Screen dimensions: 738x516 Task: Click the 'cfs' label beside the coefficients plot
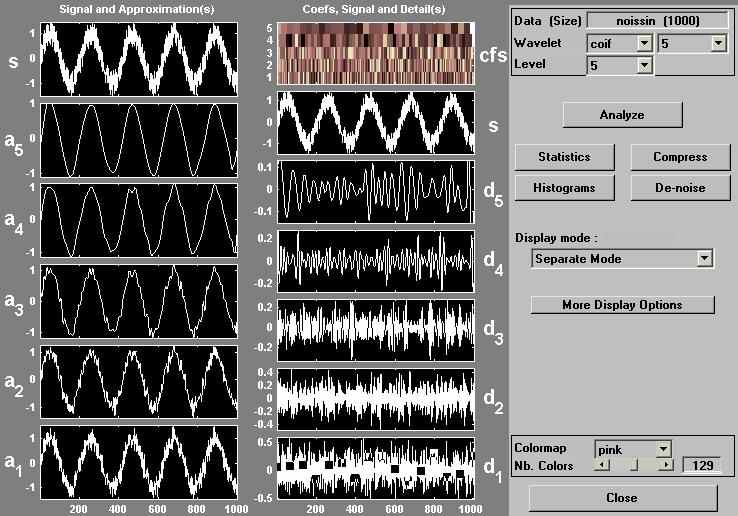pyautogui.click(x=493, y=56)
